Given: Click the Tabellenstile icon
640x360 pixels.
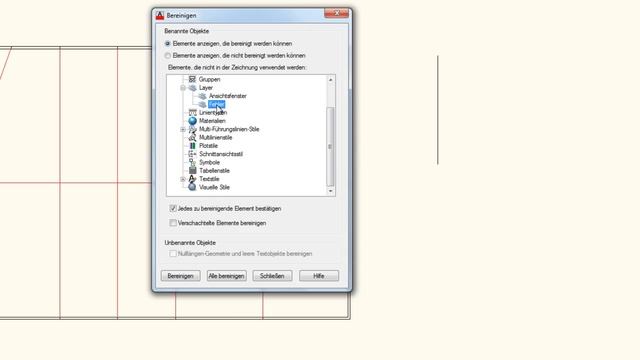Looking at the screenshot, I should tap(192, 171).
